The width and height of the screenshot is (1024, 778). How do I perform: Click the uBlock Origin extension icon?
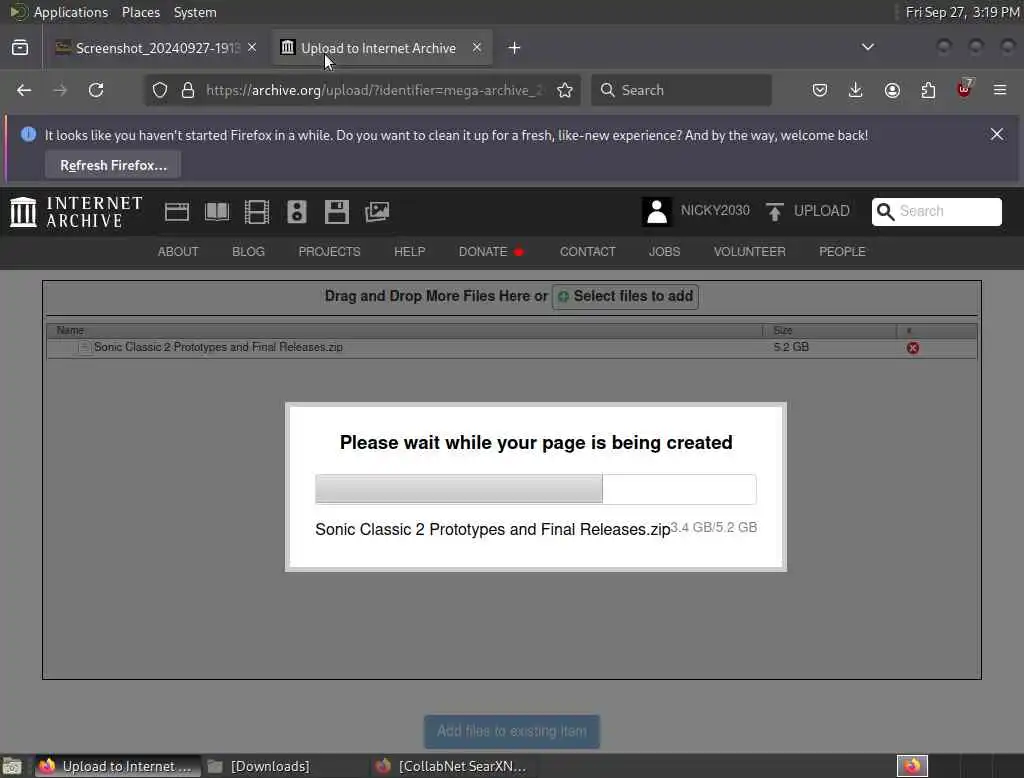point(965,89)
